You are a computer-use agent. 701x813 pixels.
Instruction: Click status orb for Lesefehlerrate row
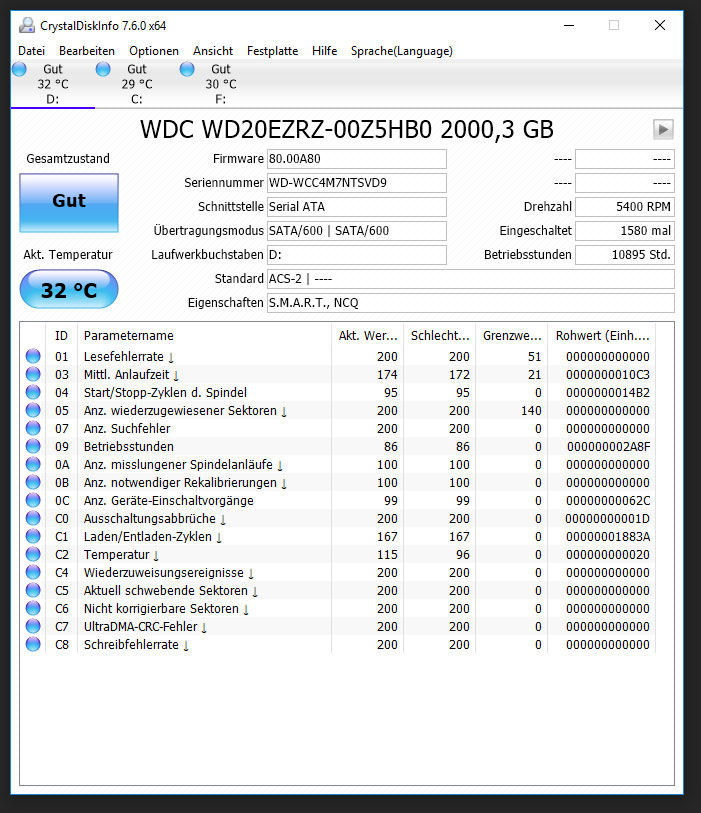[x=33, y=356]
